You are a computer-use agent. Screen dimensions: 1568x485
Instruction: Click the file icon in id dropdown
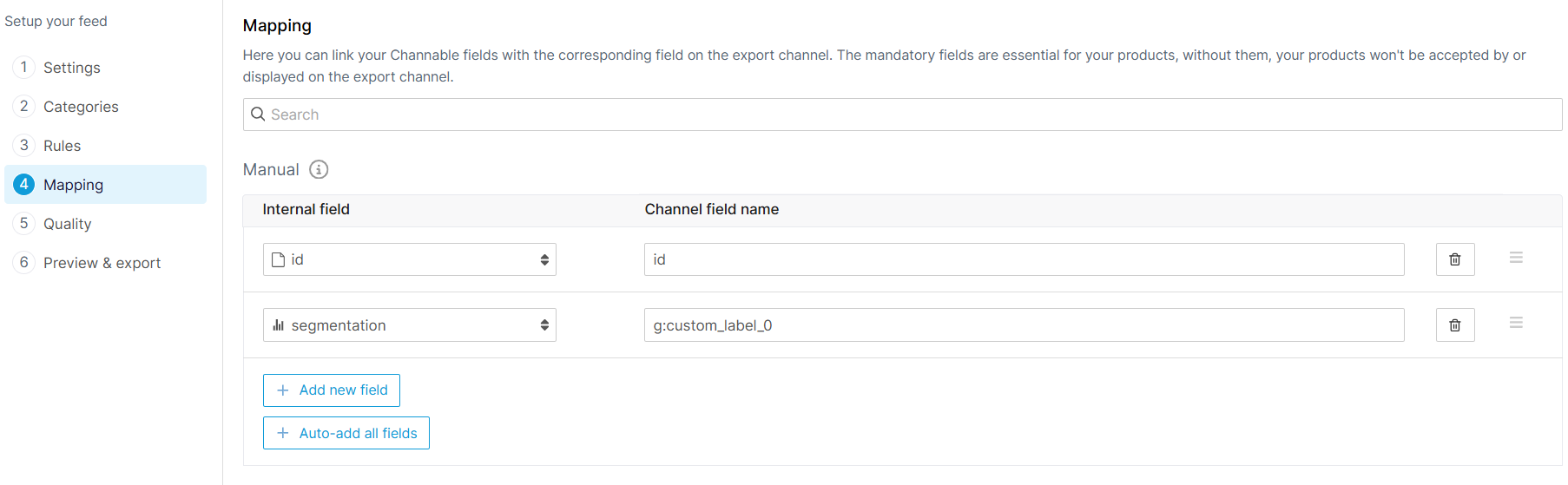(x=279, y=259)
